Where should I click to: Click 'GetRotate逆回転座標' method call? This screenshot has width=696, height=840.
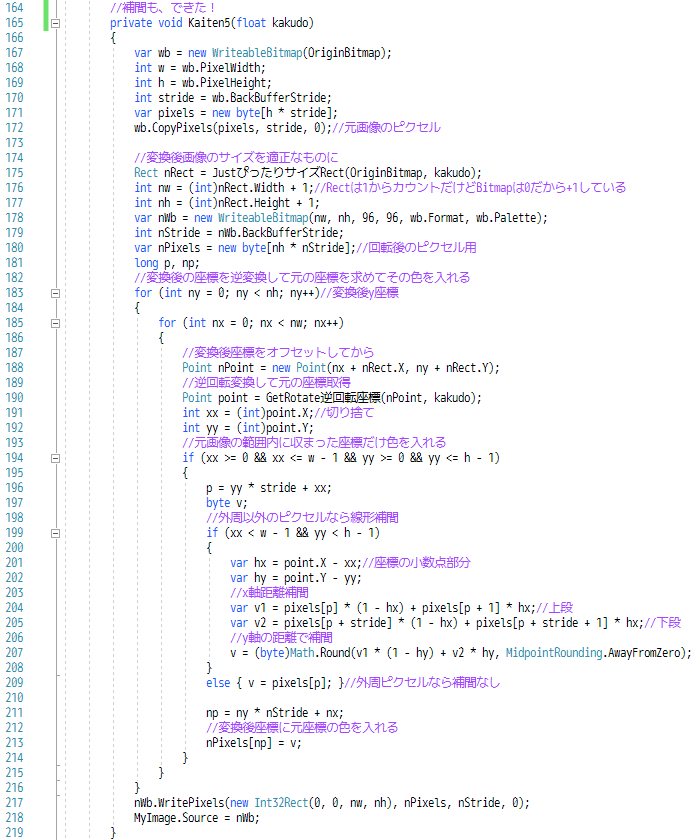324,398
